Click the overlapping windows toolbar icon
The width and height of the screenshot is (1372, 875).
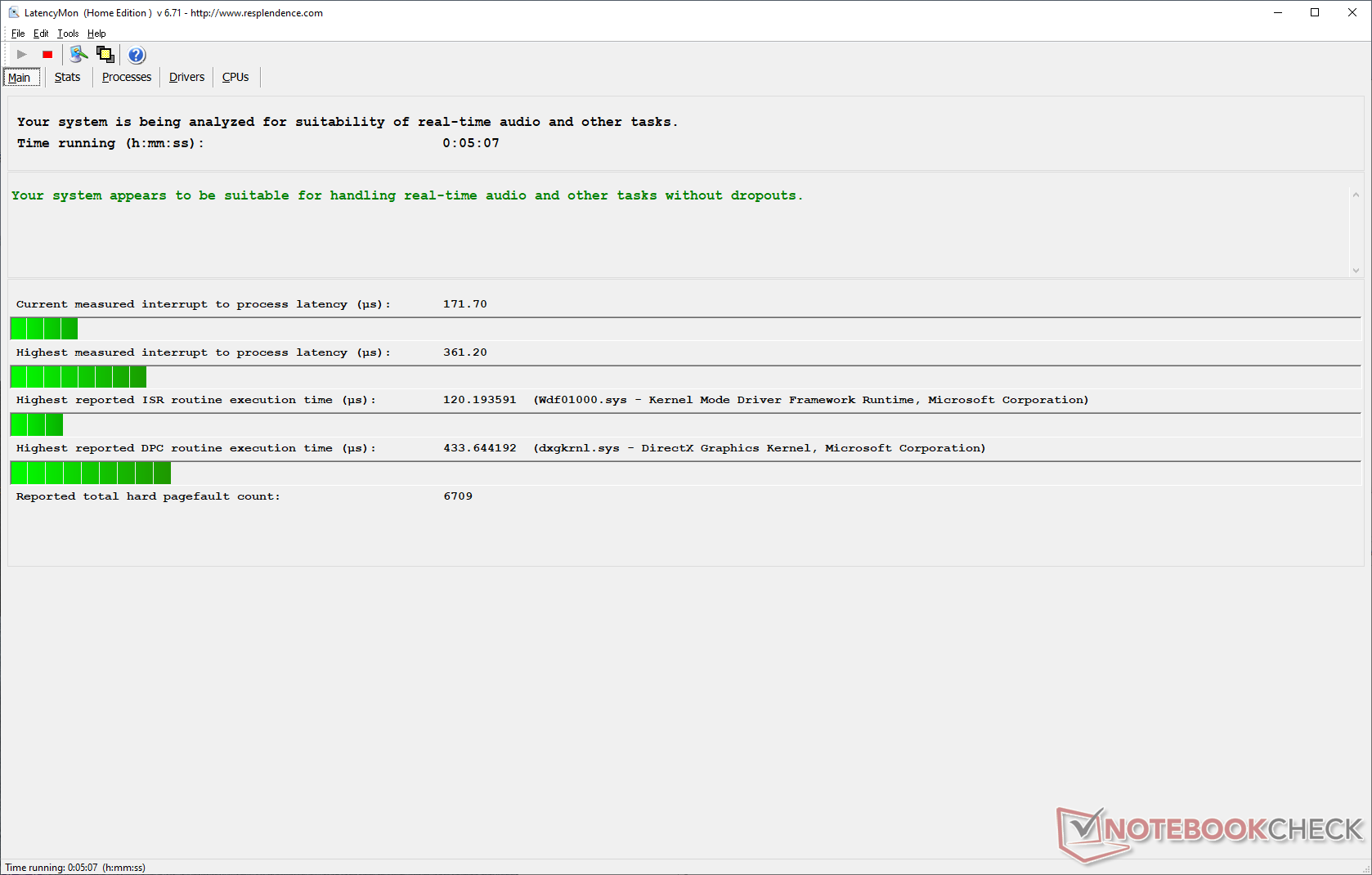tap(105, 55)
